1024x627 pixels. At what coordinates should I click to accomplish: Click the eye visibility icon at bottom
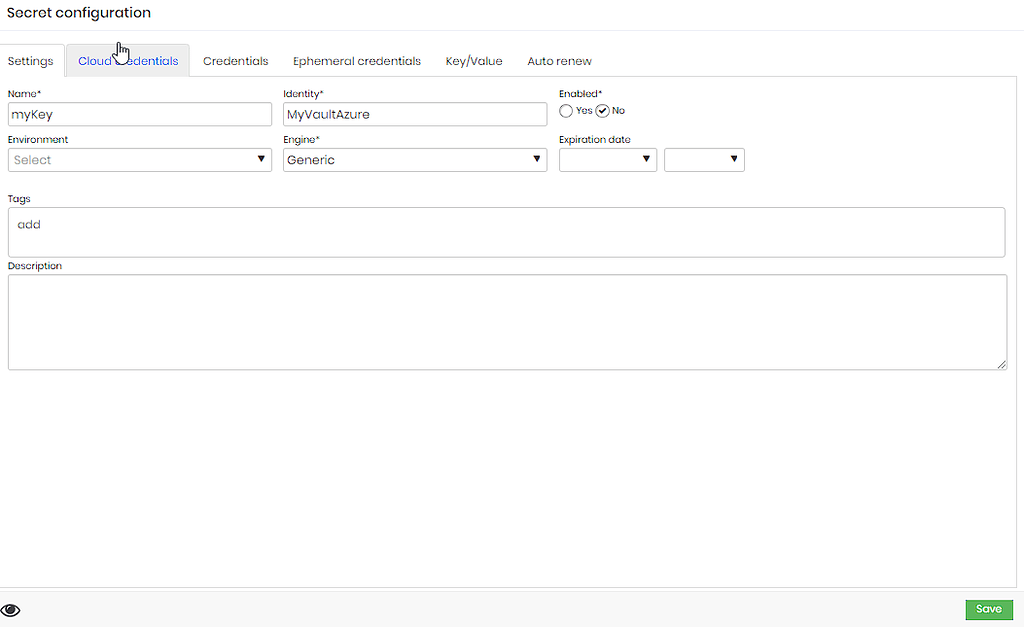[10, 610]
